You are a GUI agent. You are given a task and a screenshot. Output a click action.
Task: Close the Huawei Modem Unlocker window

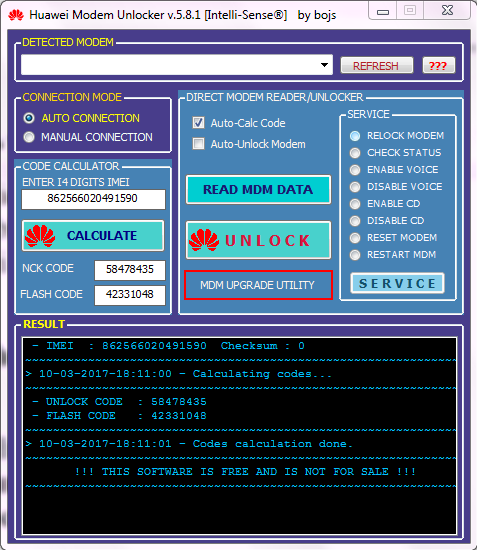[447, 11]
